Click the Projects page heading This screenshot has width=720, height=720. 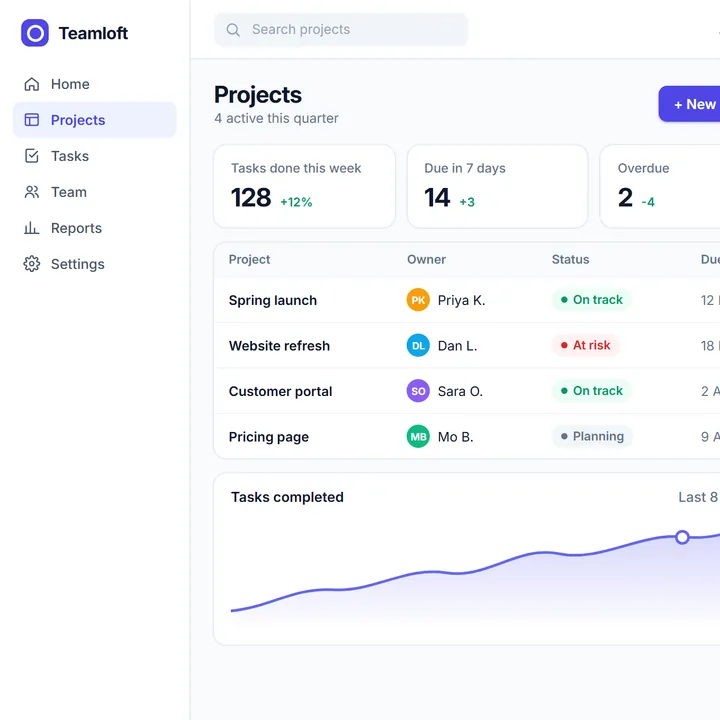pyautogui.click(x=258, y=95)
